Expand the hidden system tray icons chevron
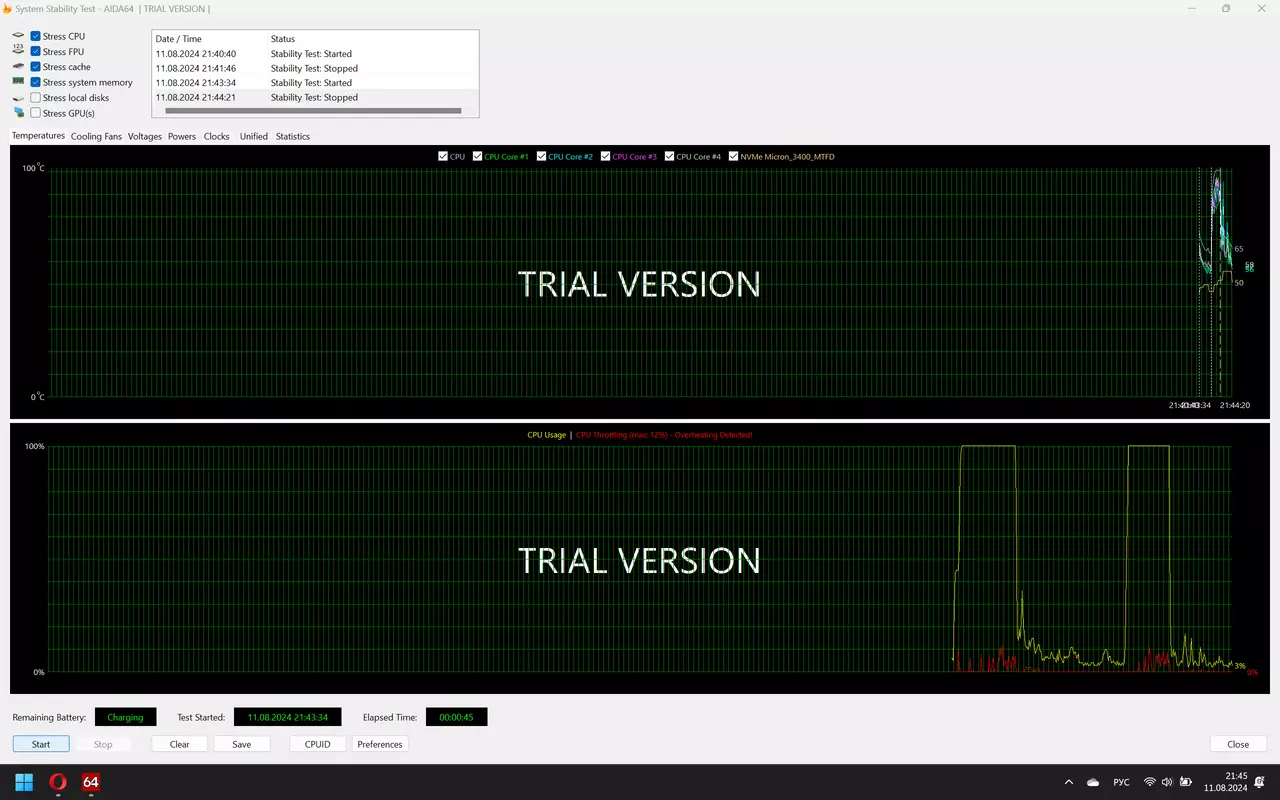Screen dimensions: 1280x800 [x=1068, y=782]
